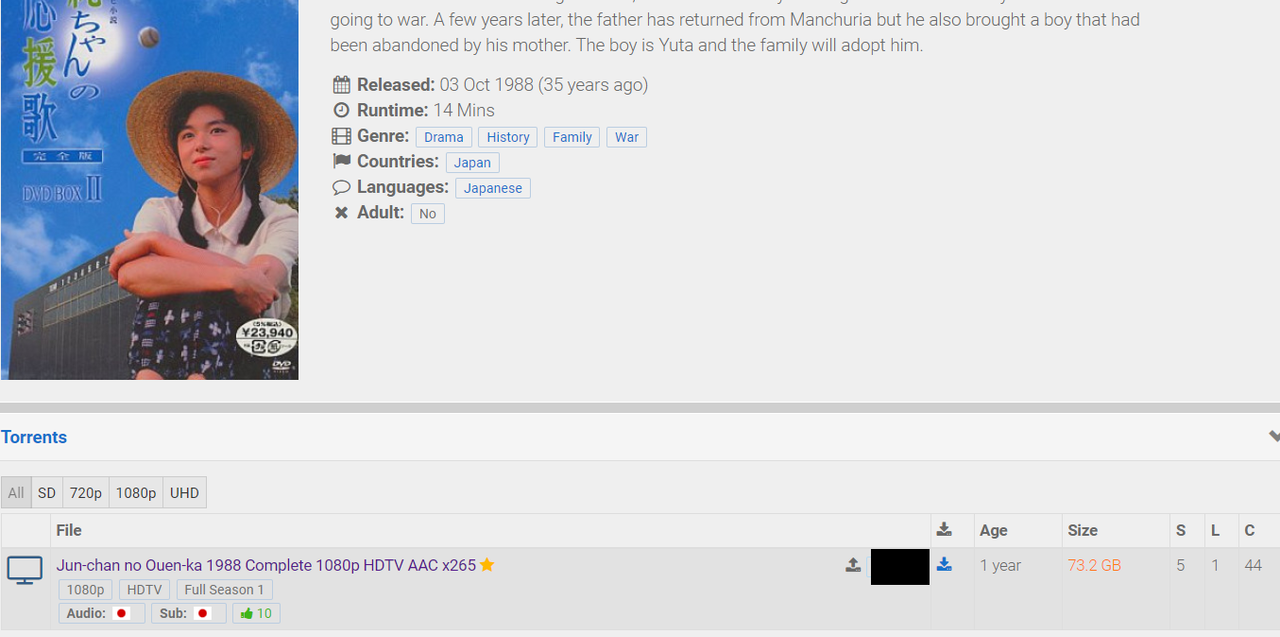Image resolution: width=1280 pixels, height=637 pixels.
Task: Filter torrents by 720p
Action: (x=86, y=493)
